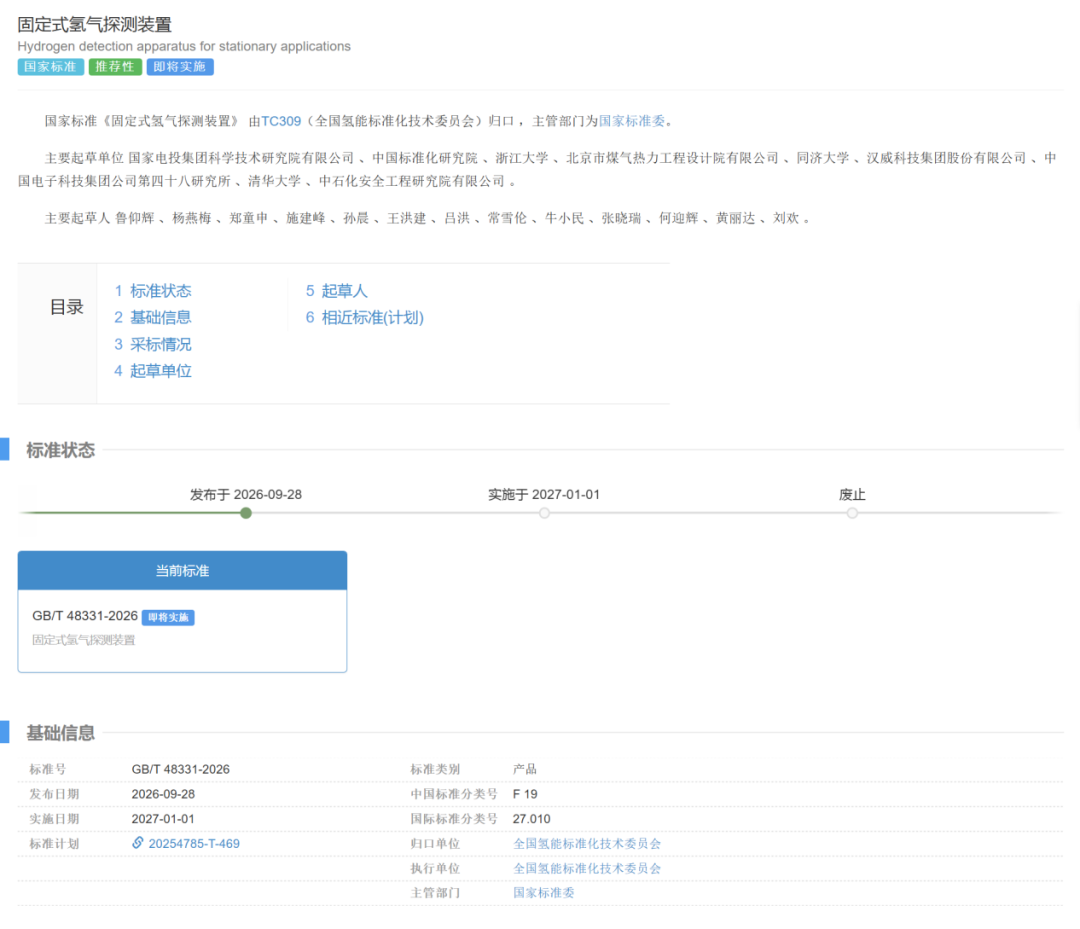Click the 发布于 2026-09-28 timeline node
This screenshot has width=1080, height=929.
point(246,513)
